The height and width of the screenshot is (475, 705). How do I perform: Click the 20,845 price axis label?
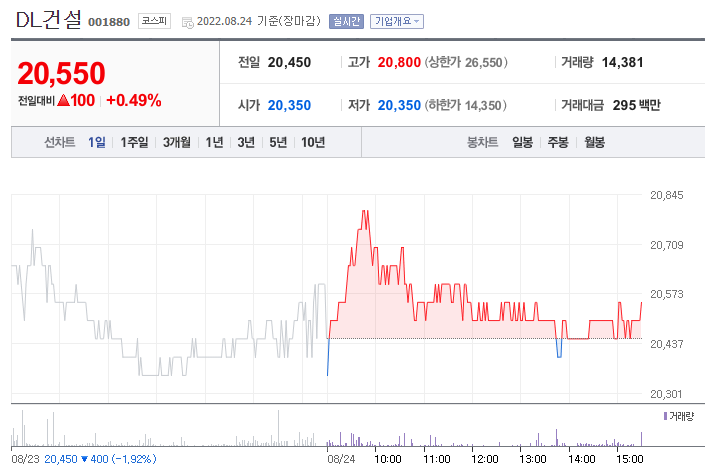667,195
